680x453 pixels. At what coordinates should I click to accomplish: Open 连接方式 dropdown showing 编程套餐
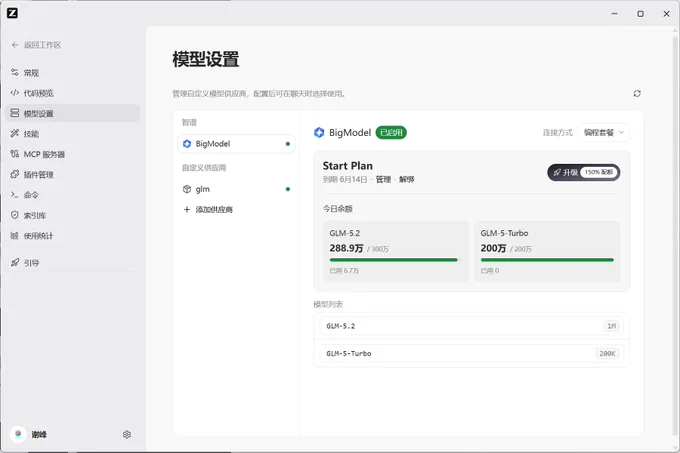(603, 133)
